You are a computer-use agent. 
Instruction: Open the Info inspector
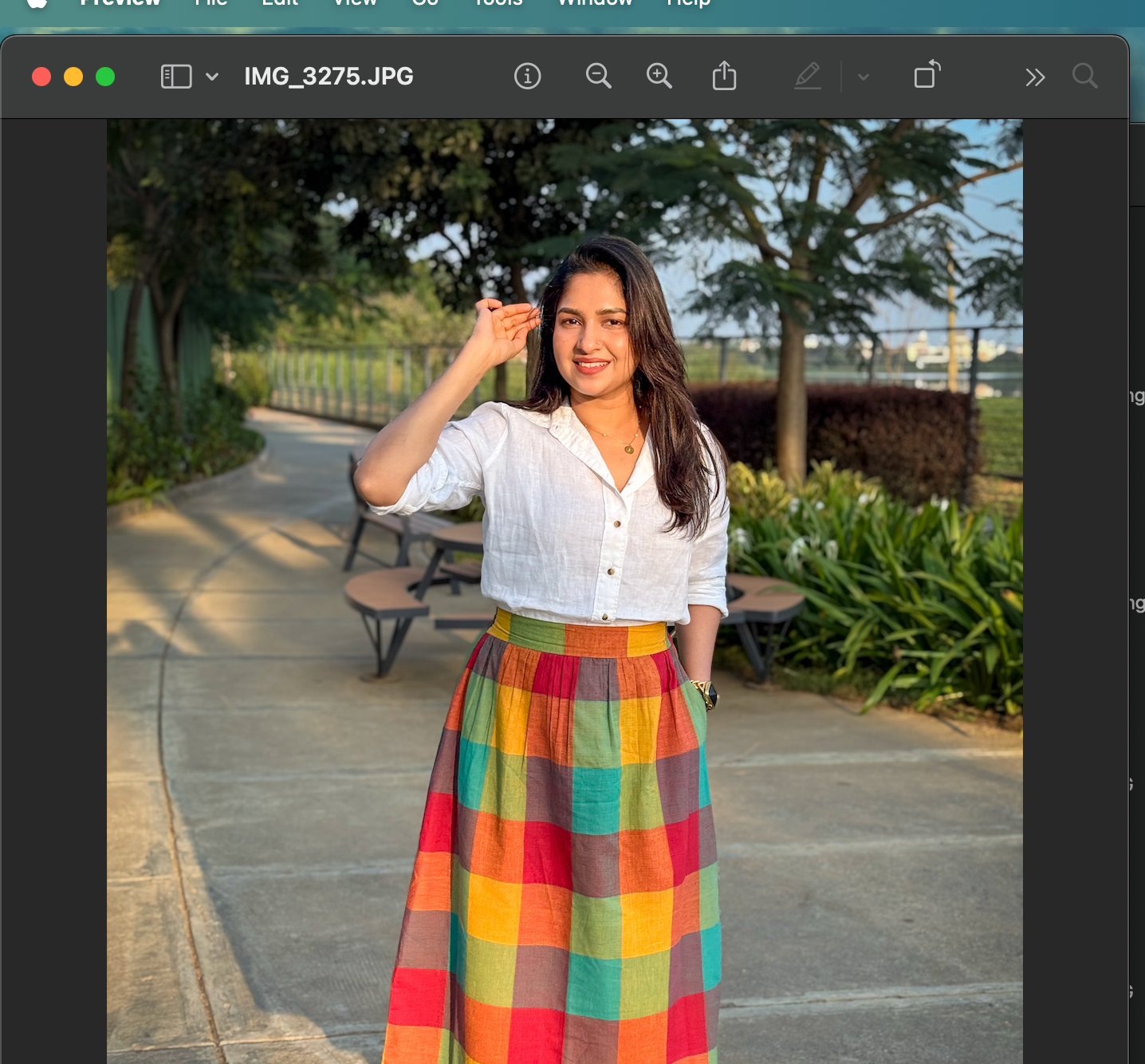(x=527, y=77)
